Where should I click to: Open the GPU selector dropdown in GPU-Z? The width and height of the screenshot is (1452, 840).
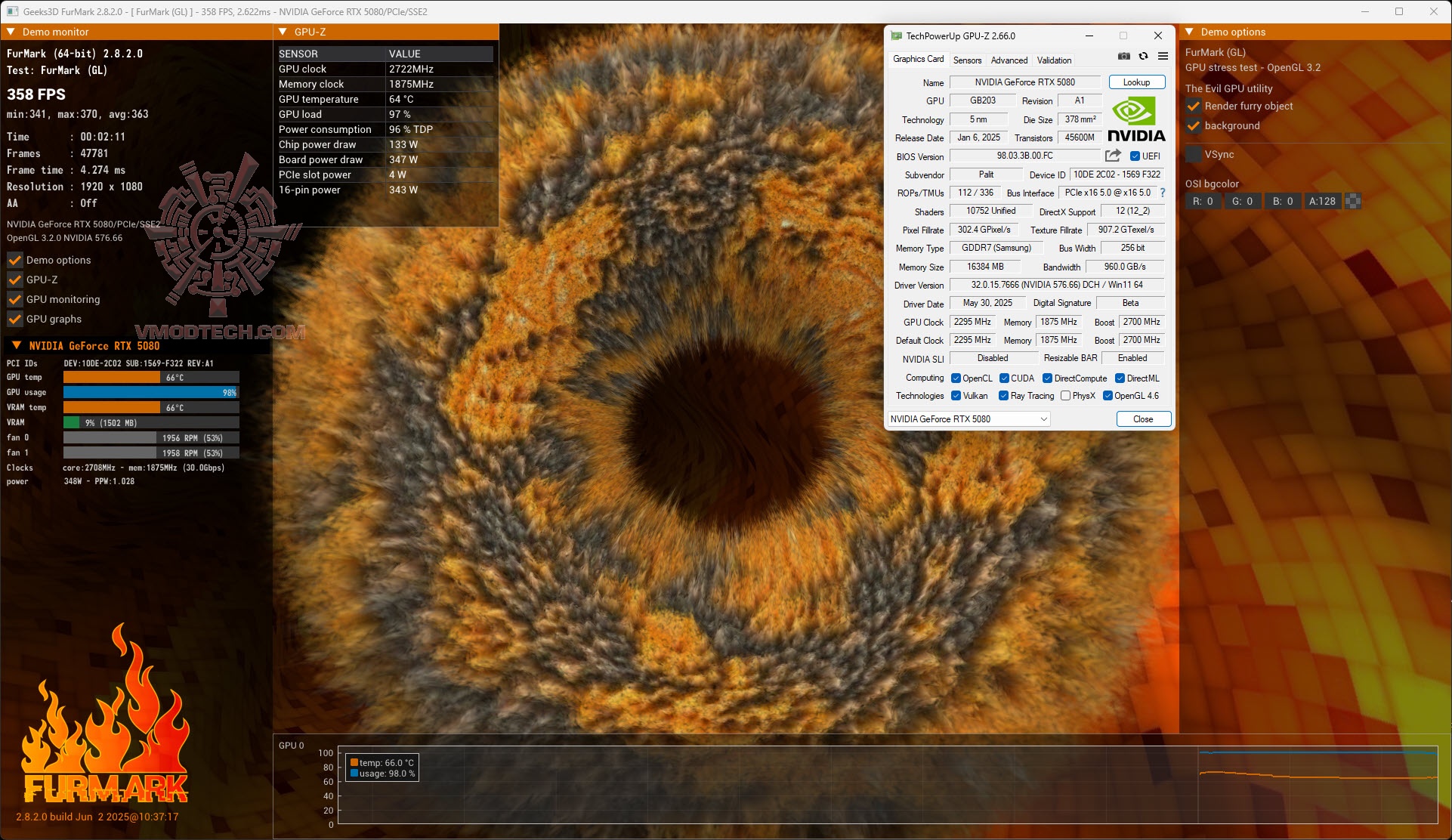pos(1043,418)
